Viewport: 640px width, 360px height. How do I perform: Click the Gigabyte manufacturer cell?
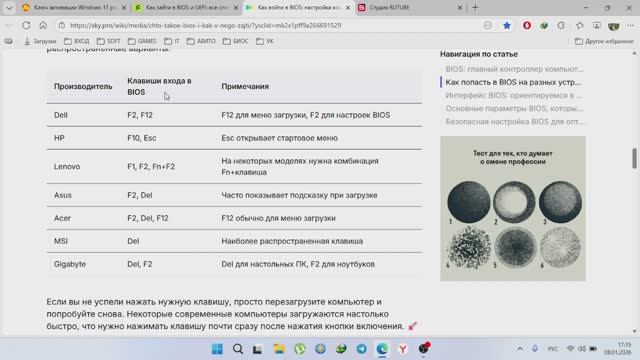point(70,264)
